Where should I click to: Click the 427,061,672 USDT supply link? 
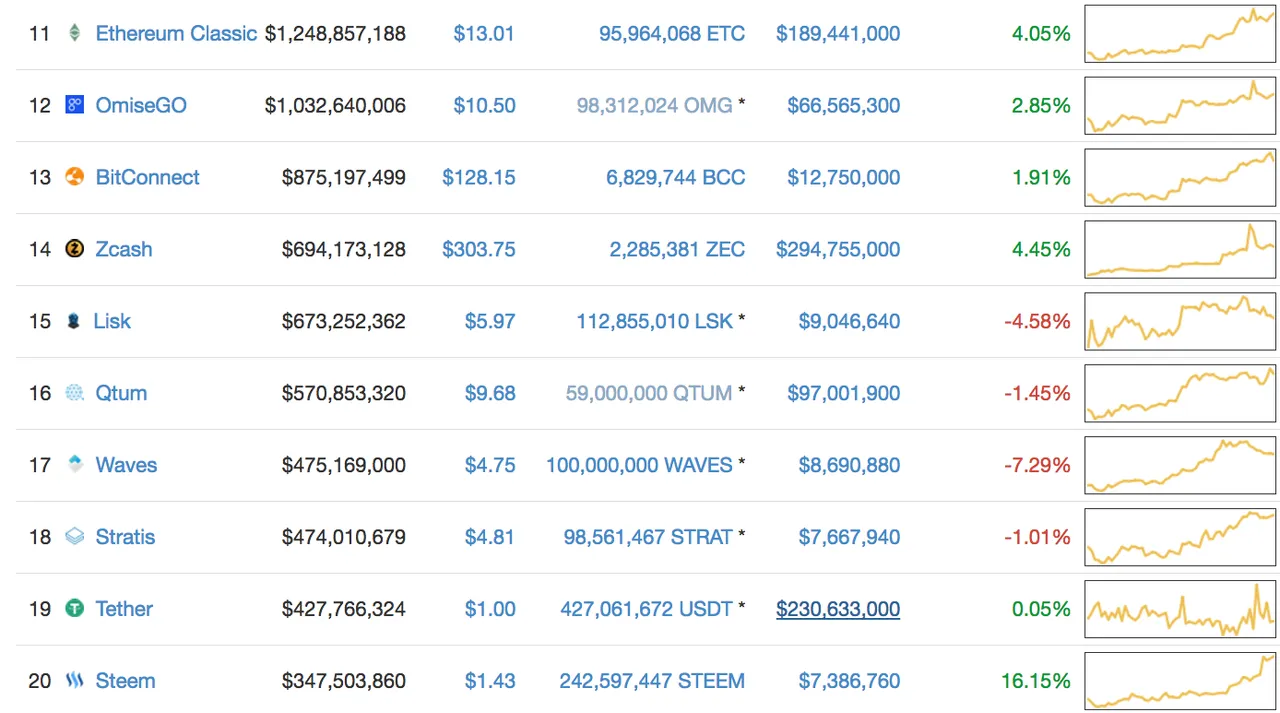[x=646, y=609]
